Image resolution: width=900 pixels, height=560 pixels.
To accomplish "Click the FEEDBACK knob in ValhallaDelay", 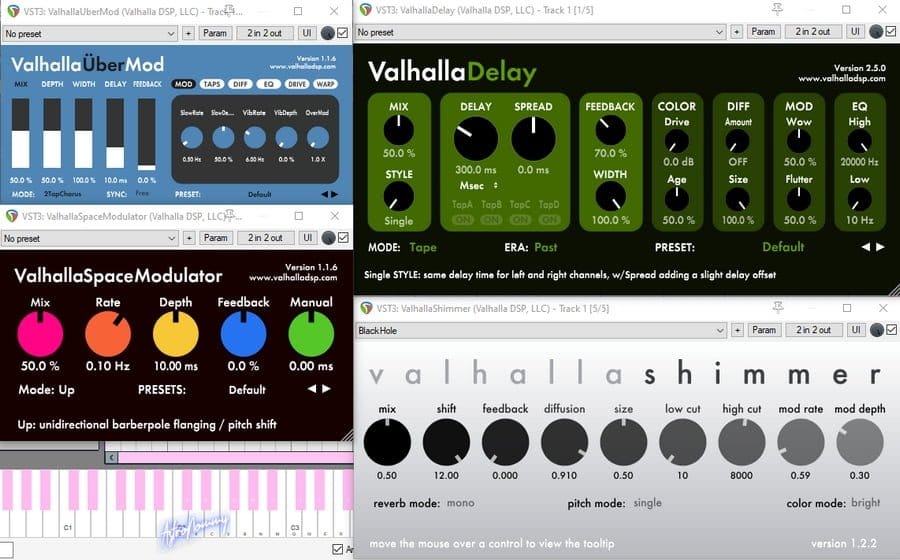I will point(610,130).
